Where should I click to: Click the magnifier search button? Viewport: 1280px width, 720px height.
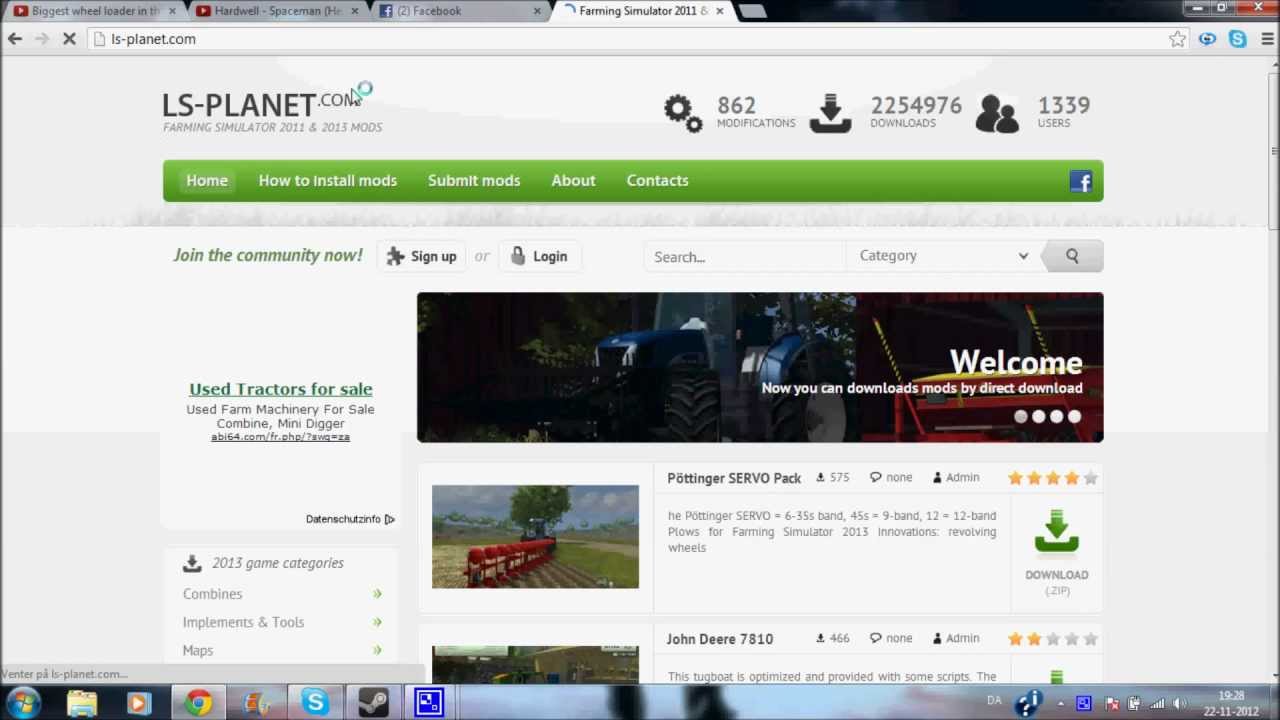[x=1072, y=256]
